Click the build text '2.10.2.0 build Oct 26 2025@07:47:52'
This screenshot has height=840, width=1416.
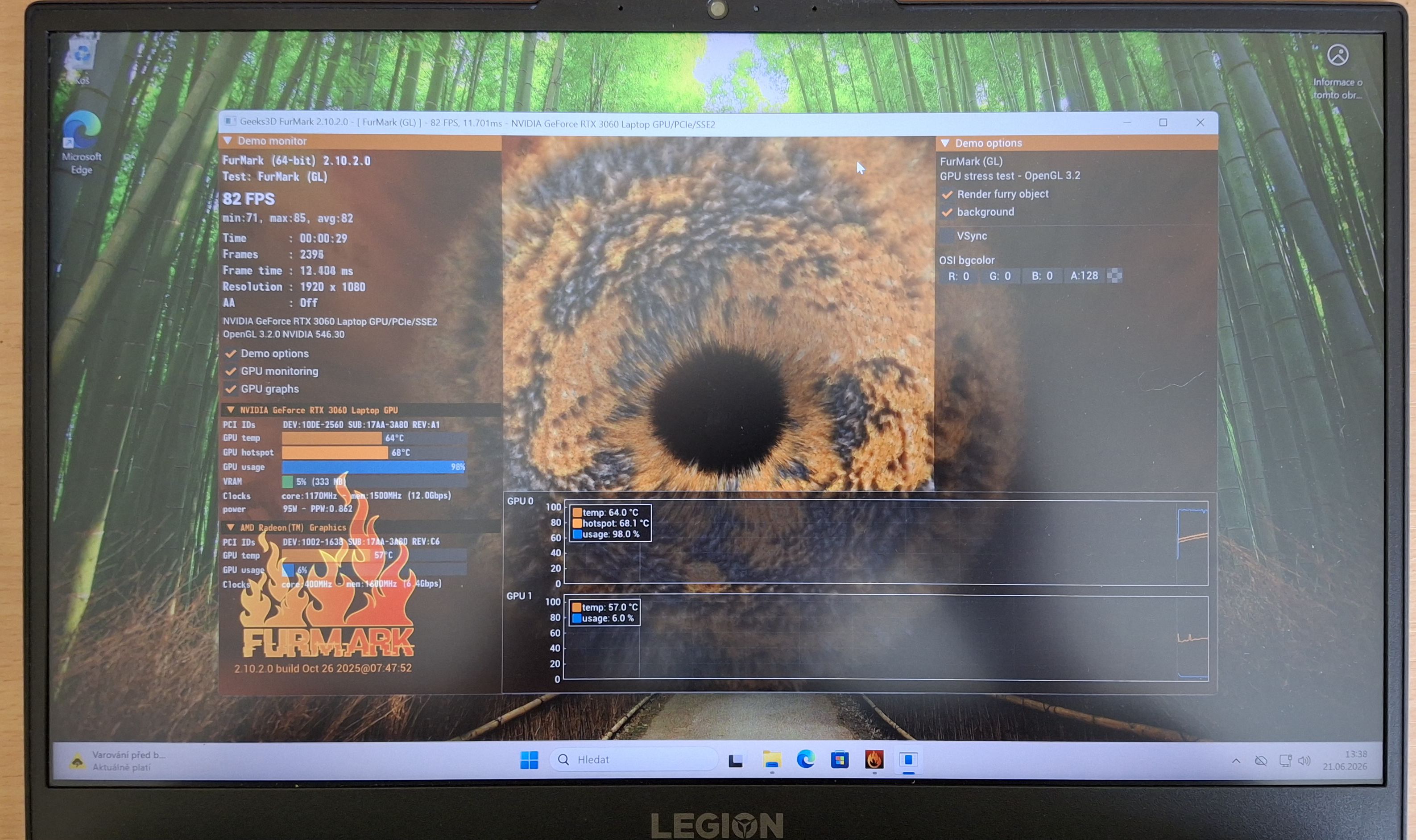(x=323, y=668)
